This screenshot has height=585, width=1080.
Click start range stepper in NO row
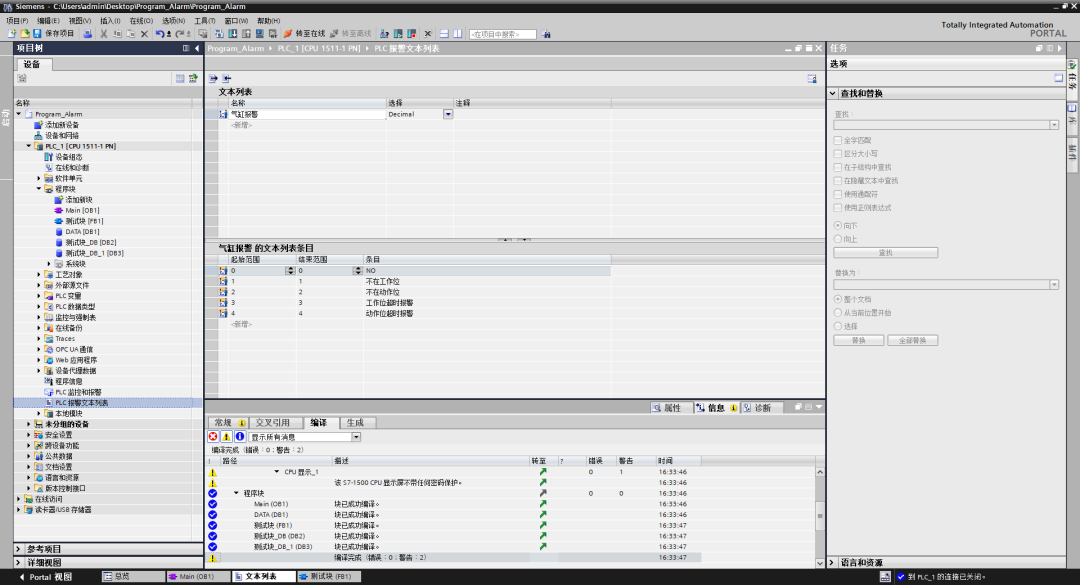click(289, 271)
